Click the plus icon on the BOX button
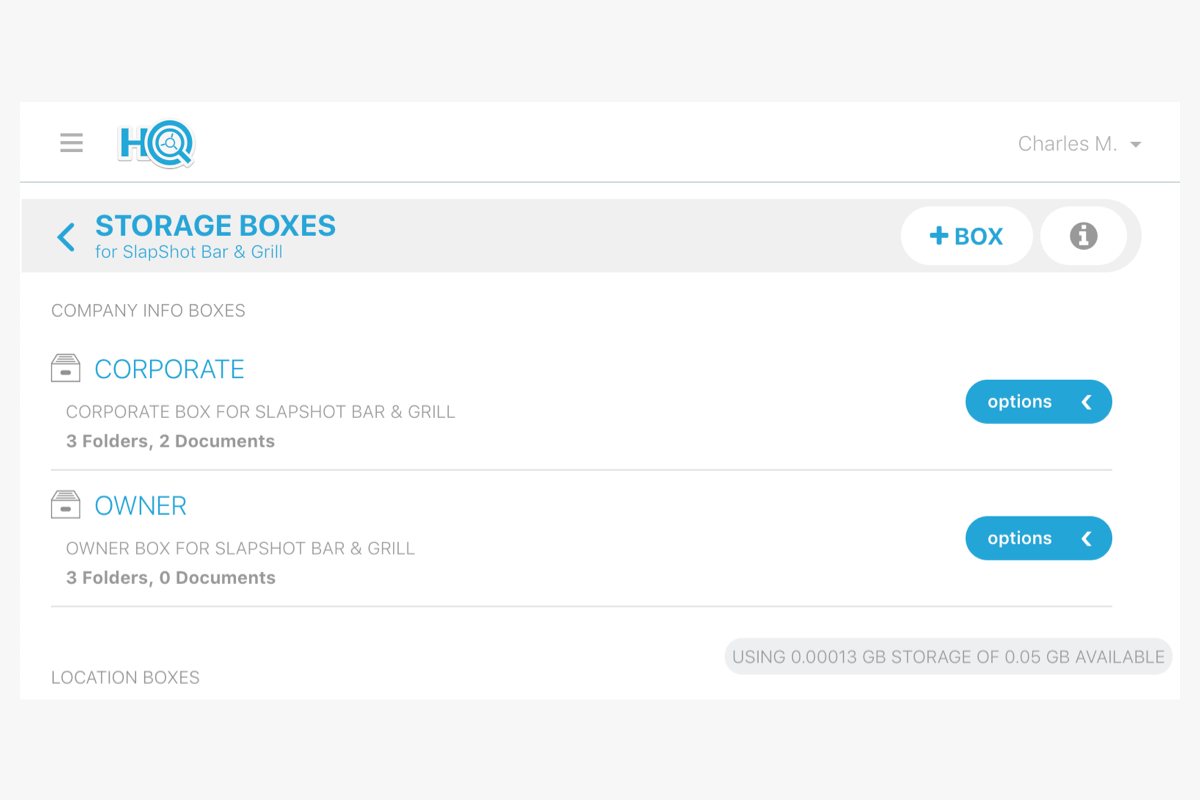The width and height of the screenshot is (1200, 800). (x=938, y=236)
